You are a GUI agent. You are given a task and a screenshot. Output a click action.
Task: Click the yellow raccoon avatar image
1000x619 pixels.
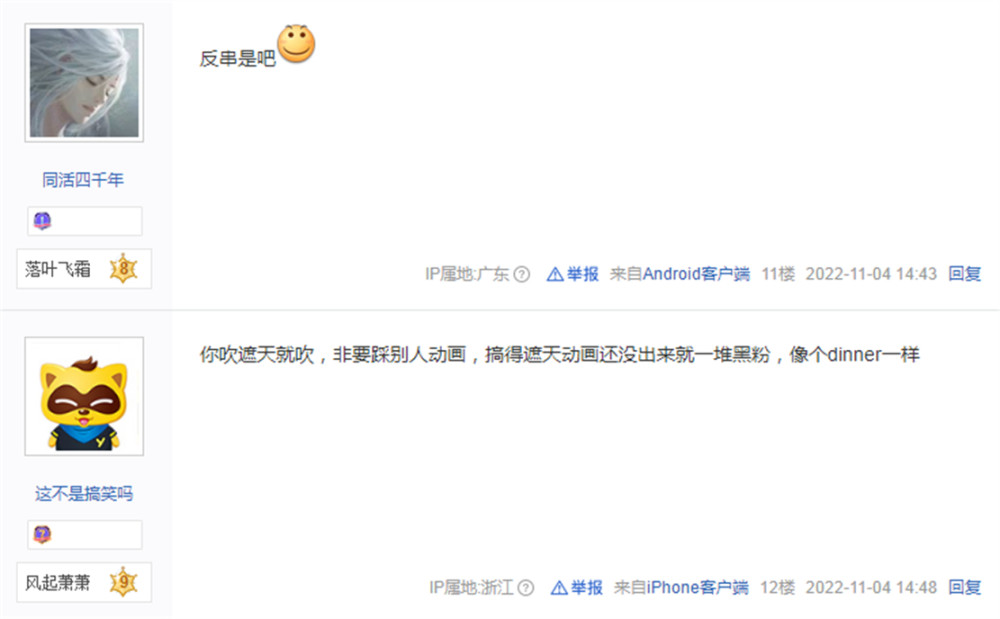pyautogui.click(x=84, y=397)
